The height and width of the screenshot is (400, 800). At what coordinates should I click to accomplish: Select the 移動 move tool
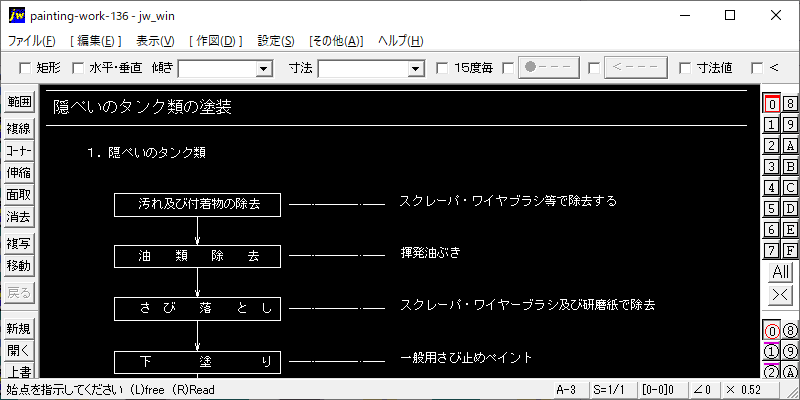19,266
